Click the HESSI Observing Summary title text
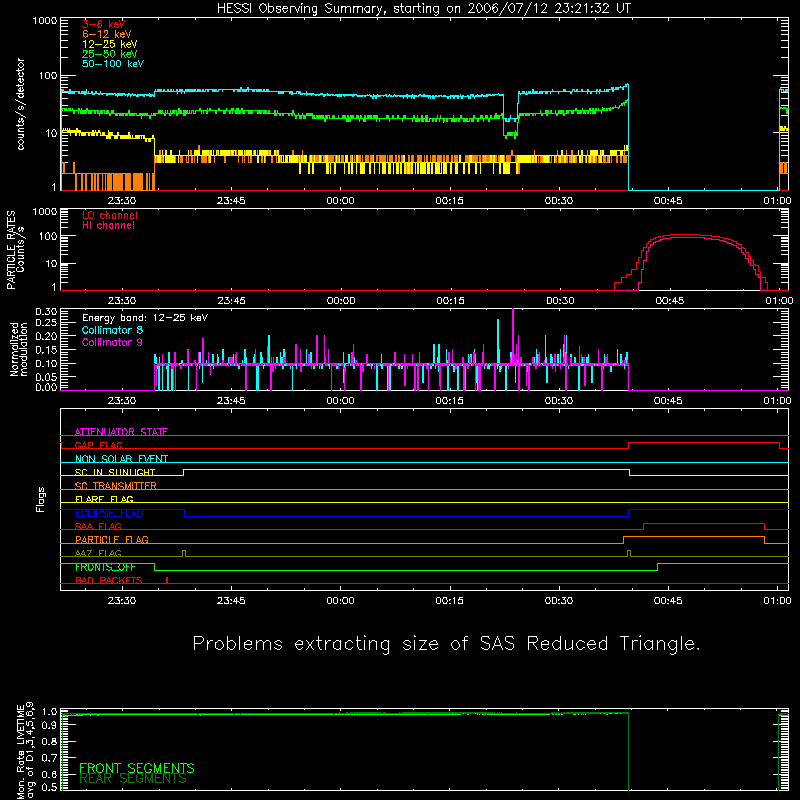The width and height of the screenshot is (800, 800). pos(424,8)
